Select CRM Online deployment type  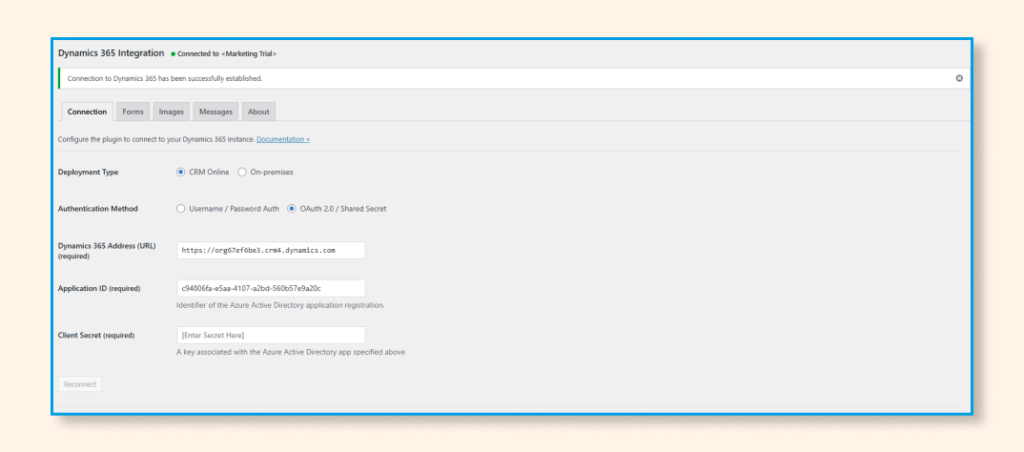pyautogui.click(x=181, y=172)
